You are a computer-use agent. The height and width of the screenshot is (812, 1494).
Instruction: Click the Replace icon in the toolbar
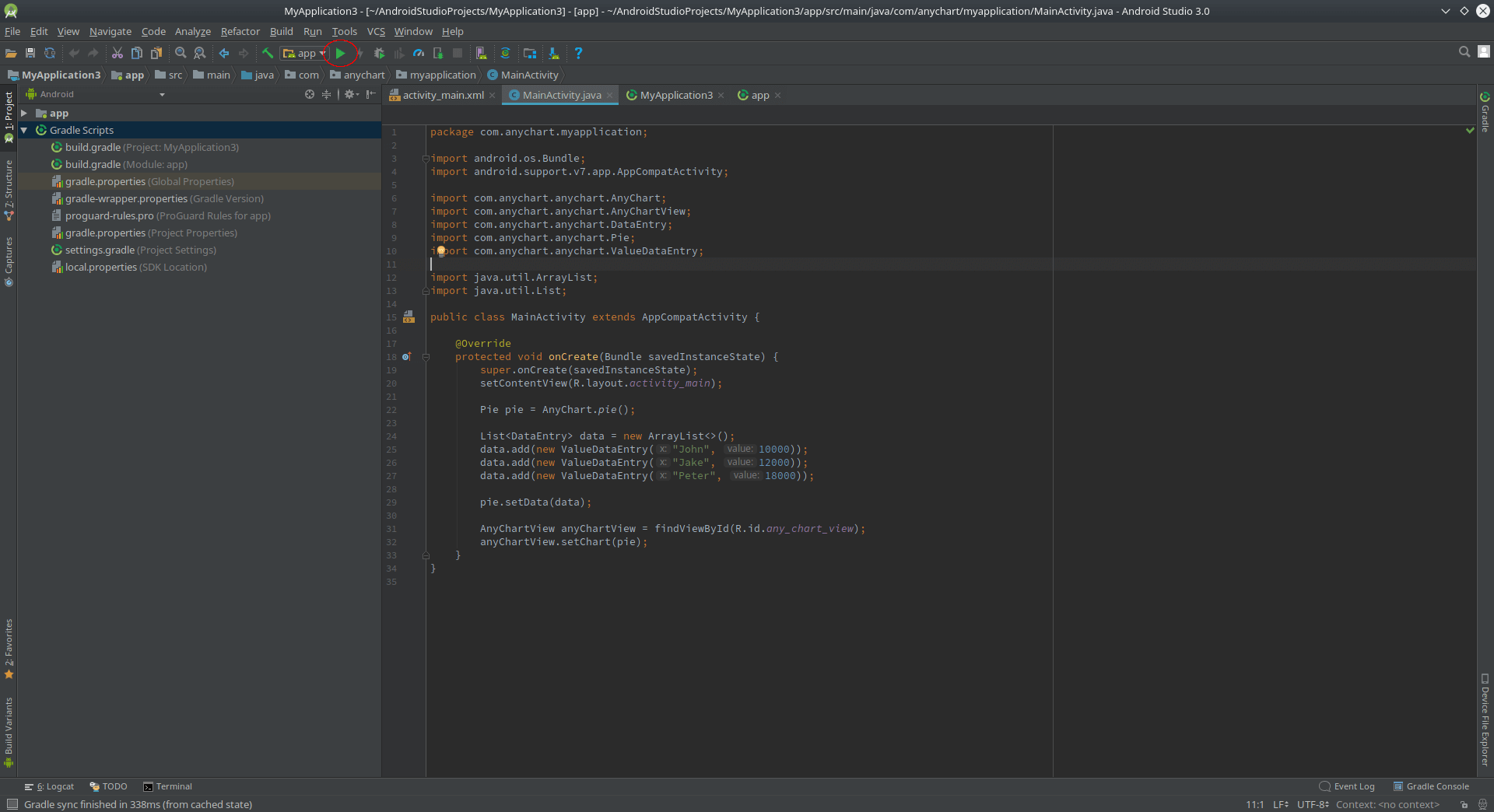(200, 53)
